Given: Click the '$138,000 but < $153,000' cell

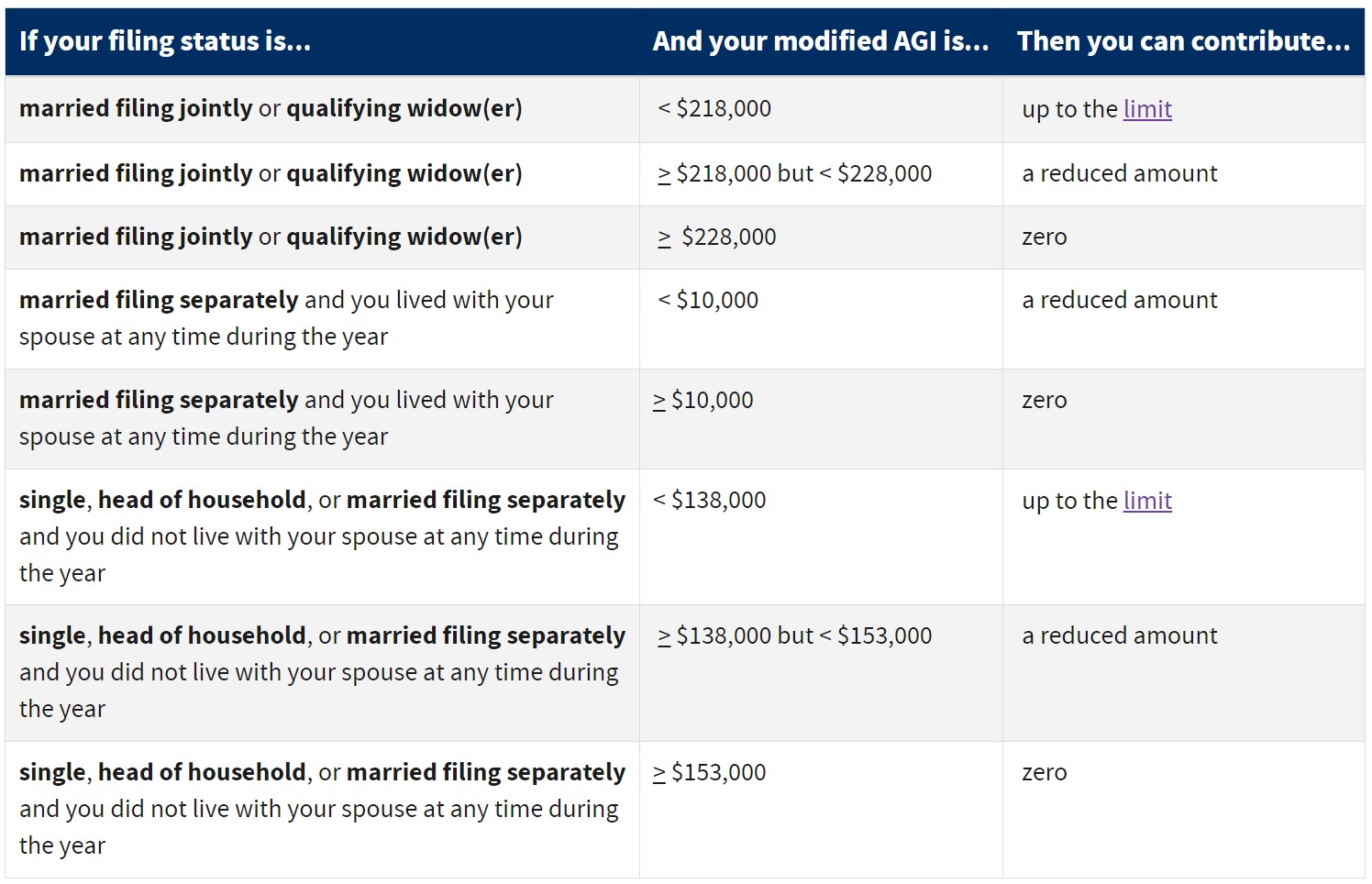Looking at the screenshot, I should tap(821, 673).
